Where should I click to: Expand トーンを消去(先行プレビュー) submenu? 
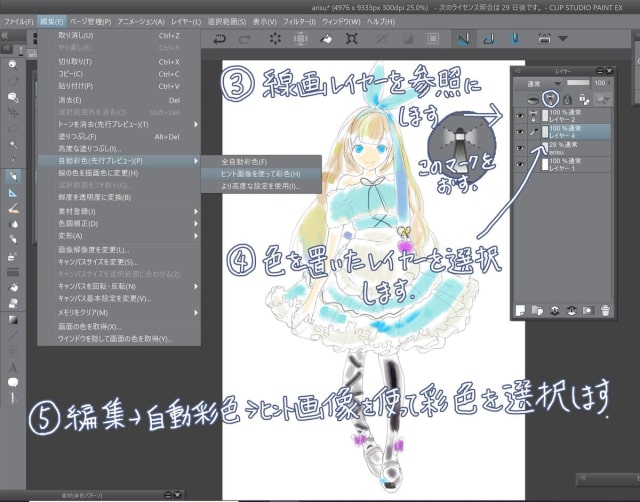click(196, 124)
